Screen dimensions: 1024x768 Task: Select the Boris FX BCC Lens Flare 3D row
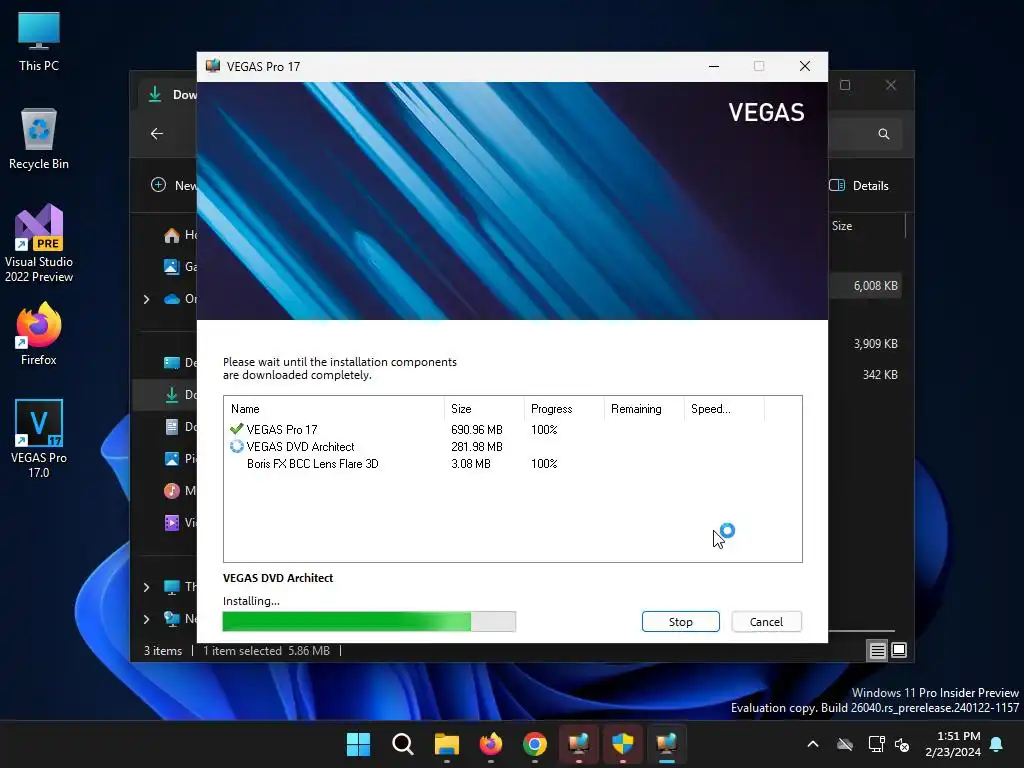[513, 464]
